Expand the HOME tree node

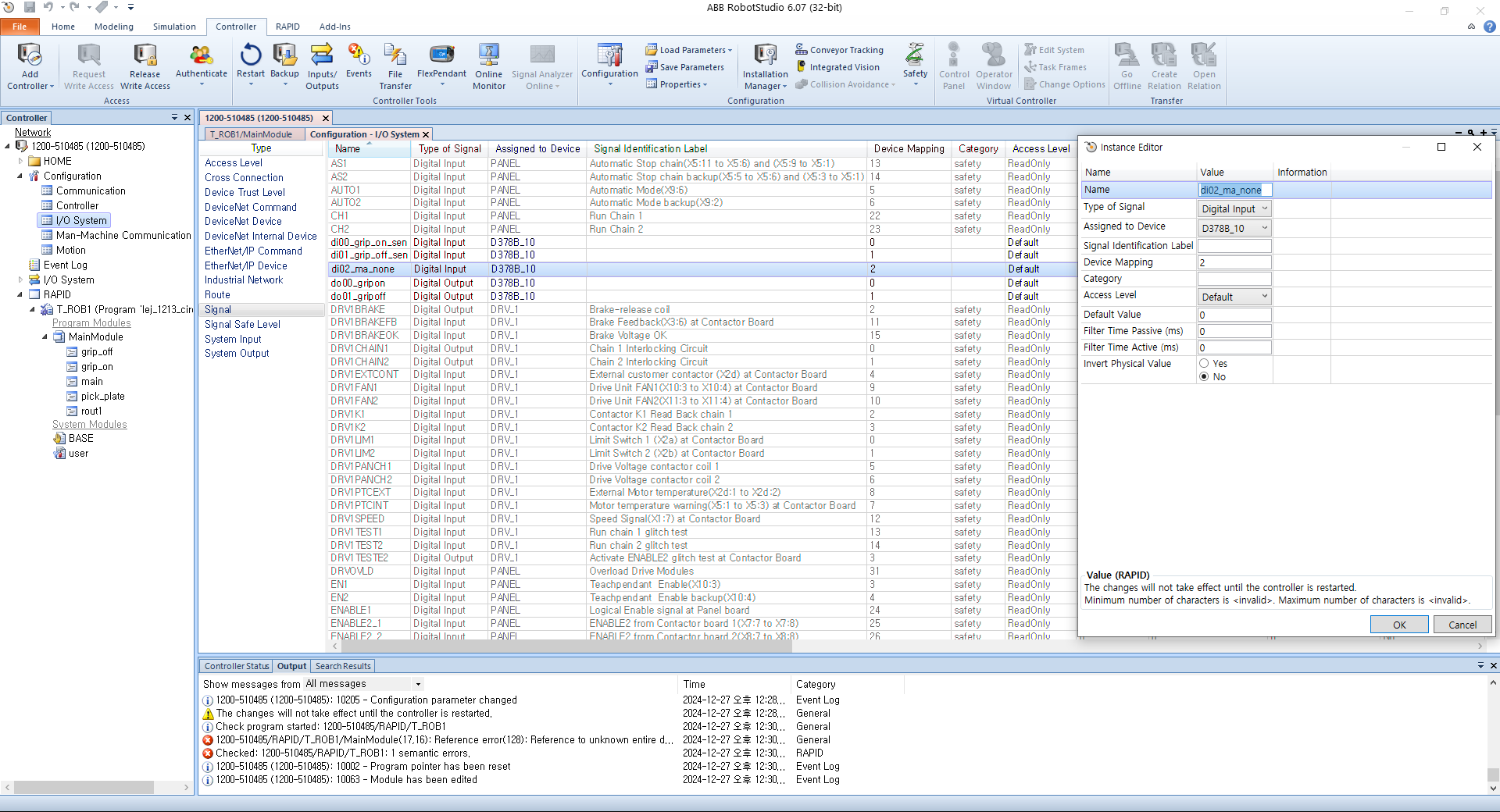(x=20, y=162)
